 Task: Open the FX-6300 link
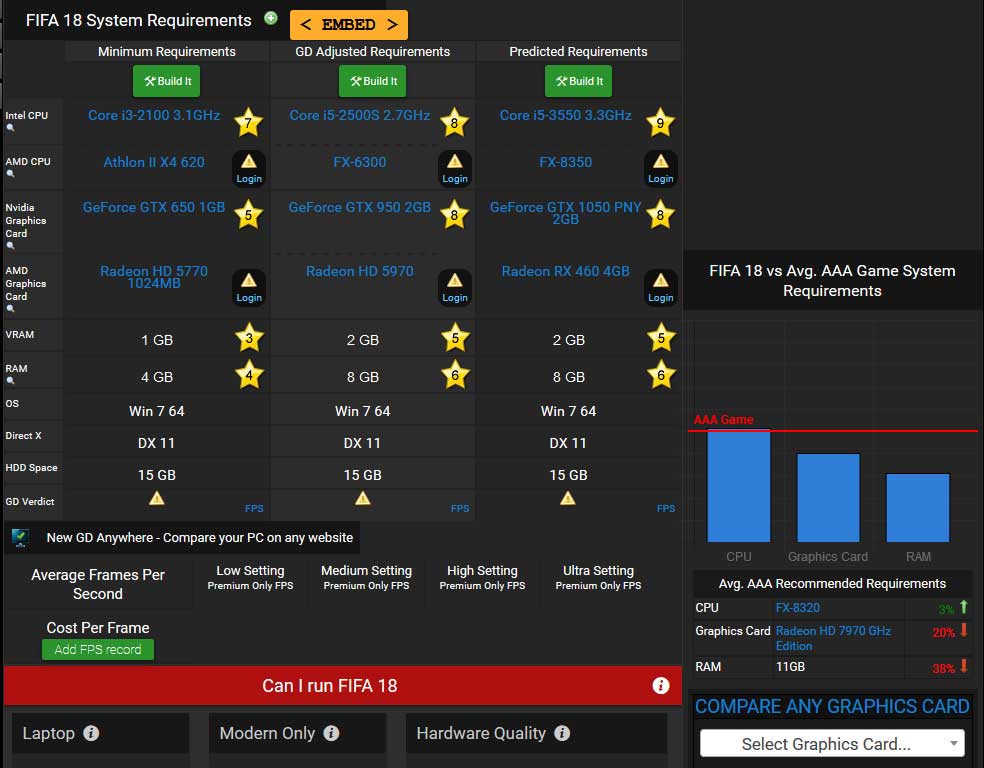[360, 163]
